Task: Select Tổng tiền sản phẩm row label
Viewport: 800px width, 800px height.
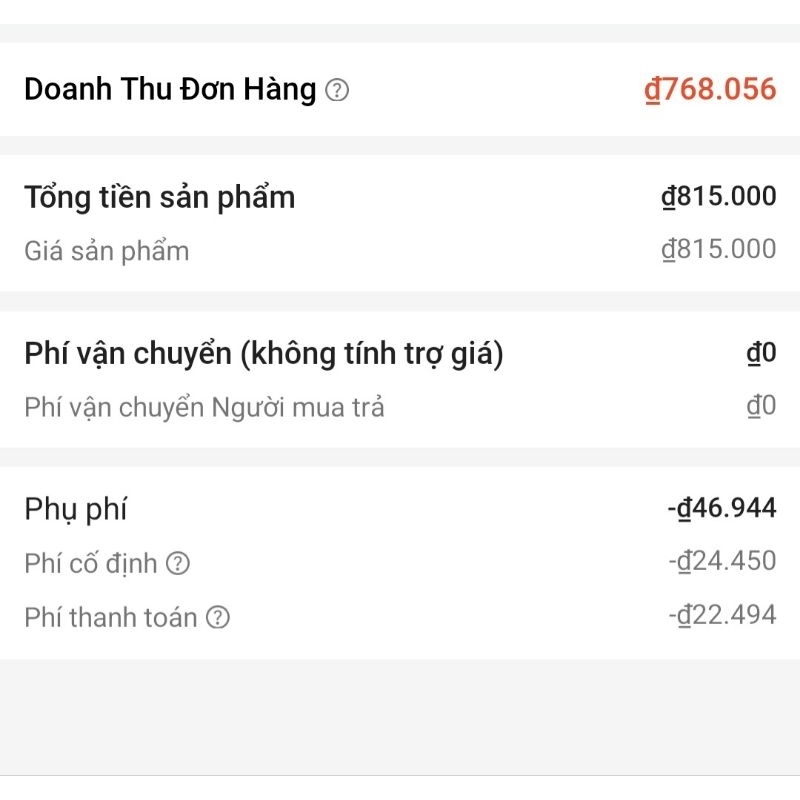Action: click(x=160, y=198)
